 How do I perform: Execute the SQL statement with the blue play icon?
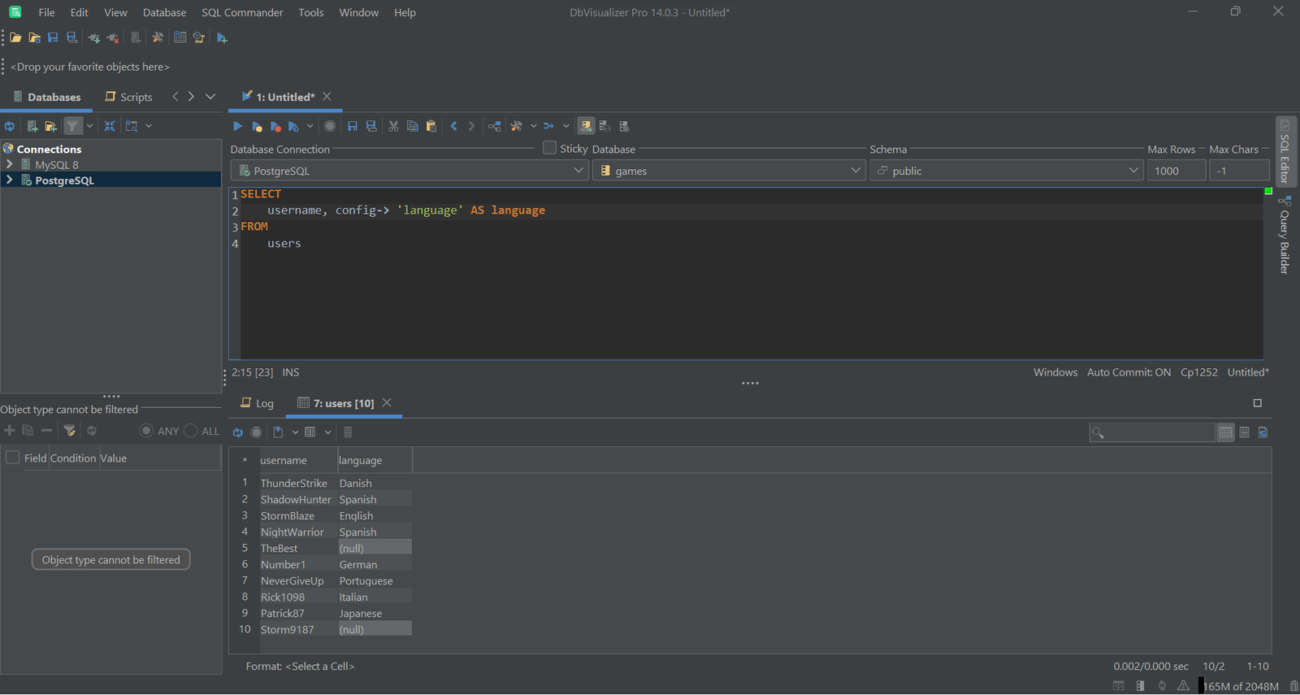click(237, 125)
